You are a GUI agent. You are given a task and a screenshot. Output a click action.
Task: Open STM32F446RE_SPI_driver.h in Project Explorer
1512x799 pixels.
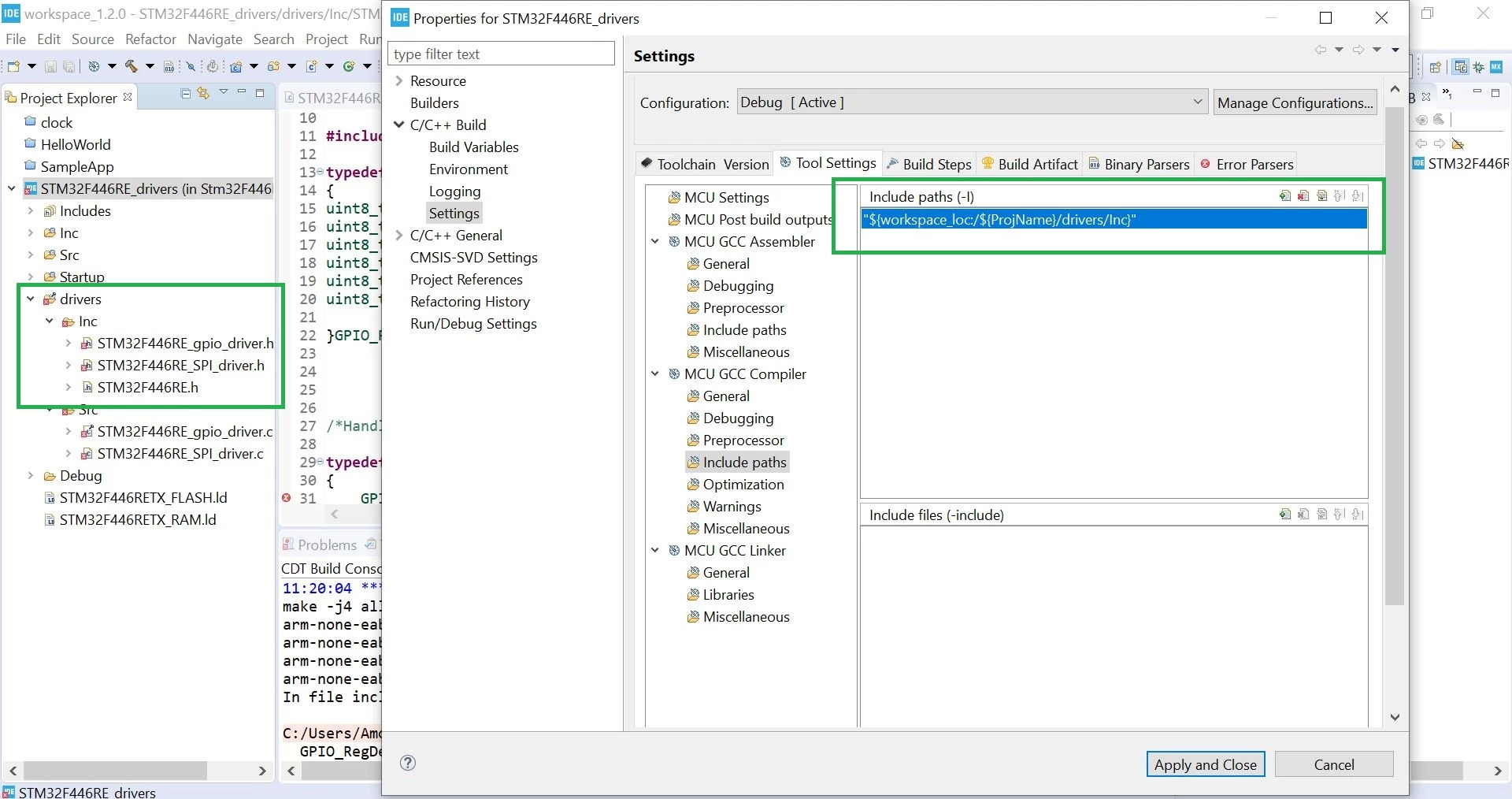(180, 366)
